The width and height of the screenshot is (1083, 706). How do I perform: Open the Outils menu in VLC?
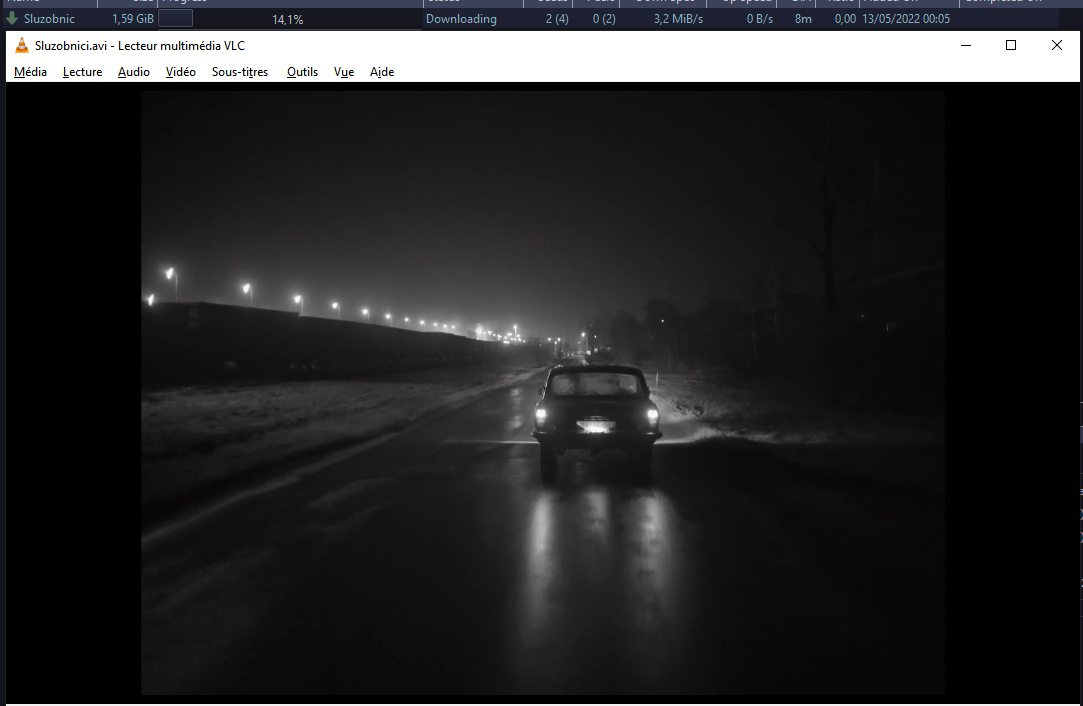[x=302, y=72]
